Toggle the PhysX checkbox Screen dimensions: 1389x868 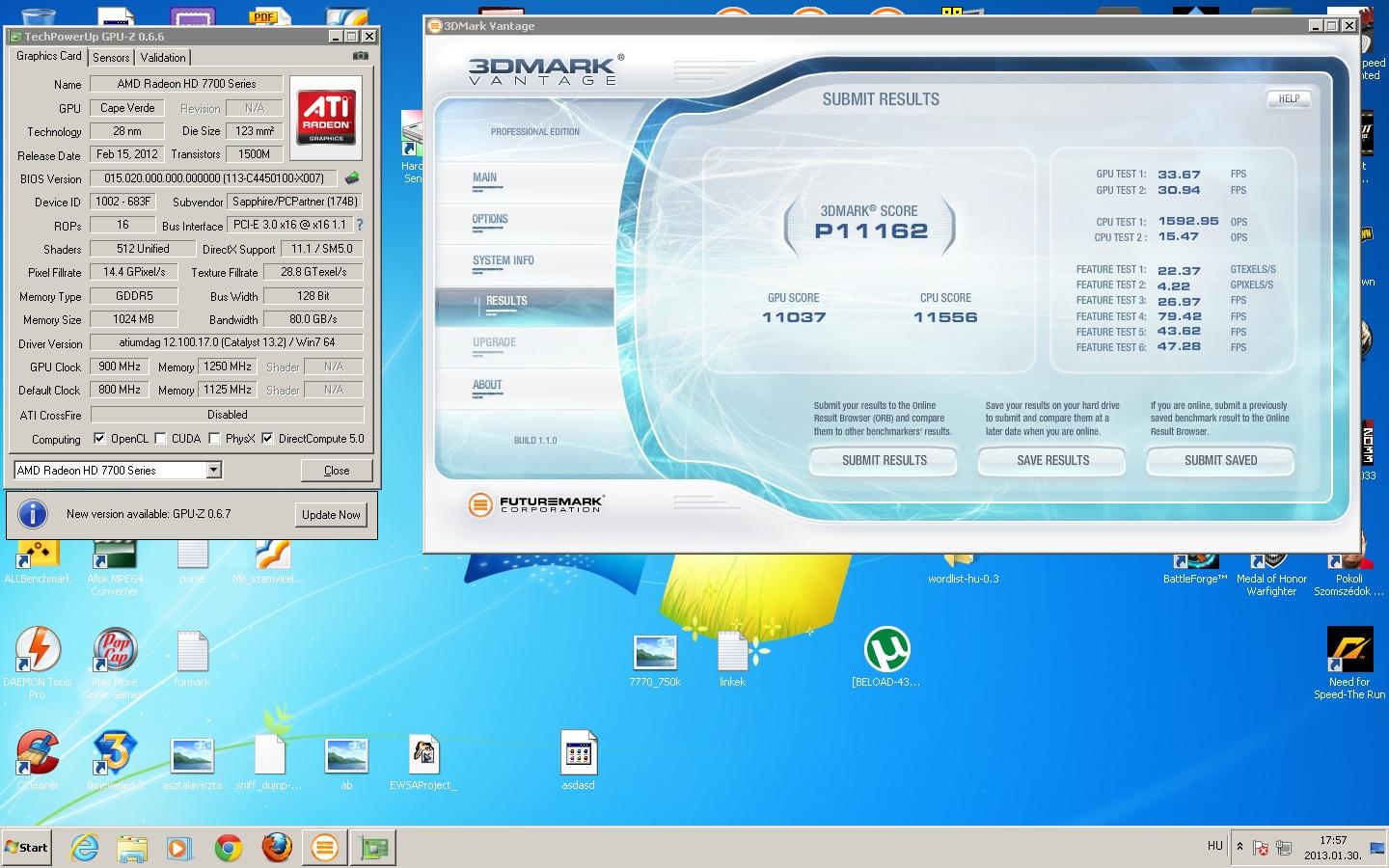214,438
